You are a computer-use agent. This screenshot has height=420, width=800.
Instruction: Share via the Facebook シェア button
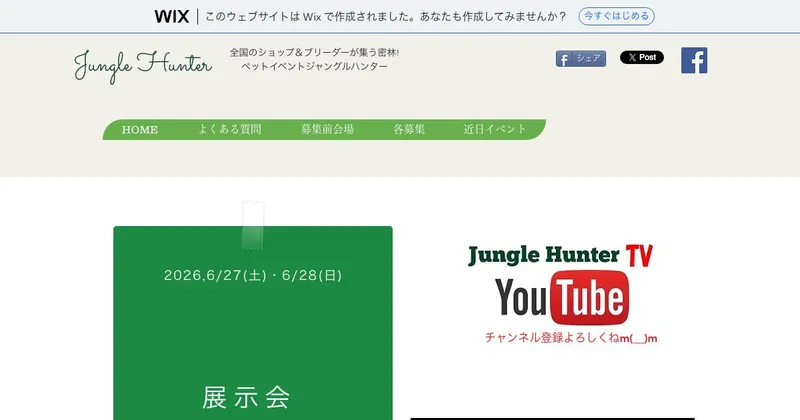click(581, 59)
